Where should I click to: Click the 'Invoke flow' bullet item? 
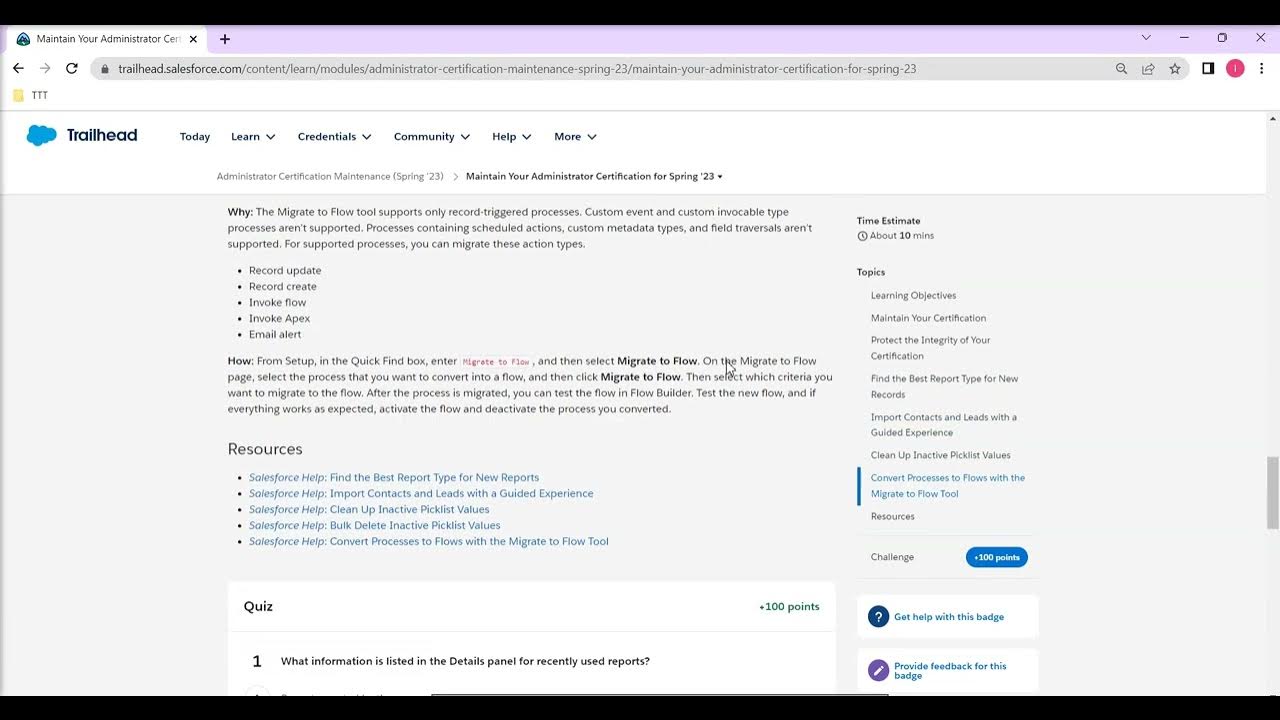tap(278, 303)
